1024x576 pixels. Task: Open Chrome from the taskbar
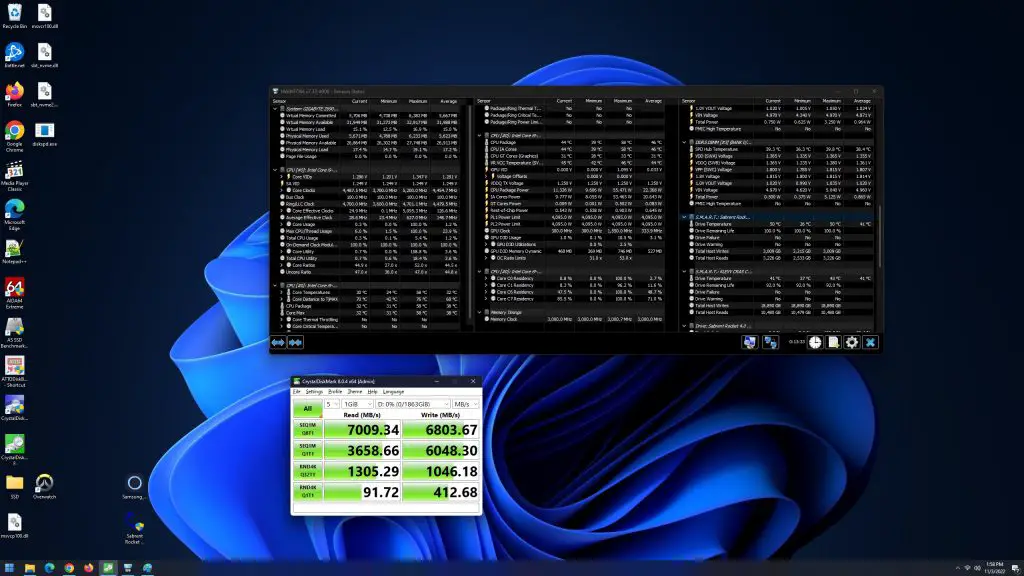(69, 568)
